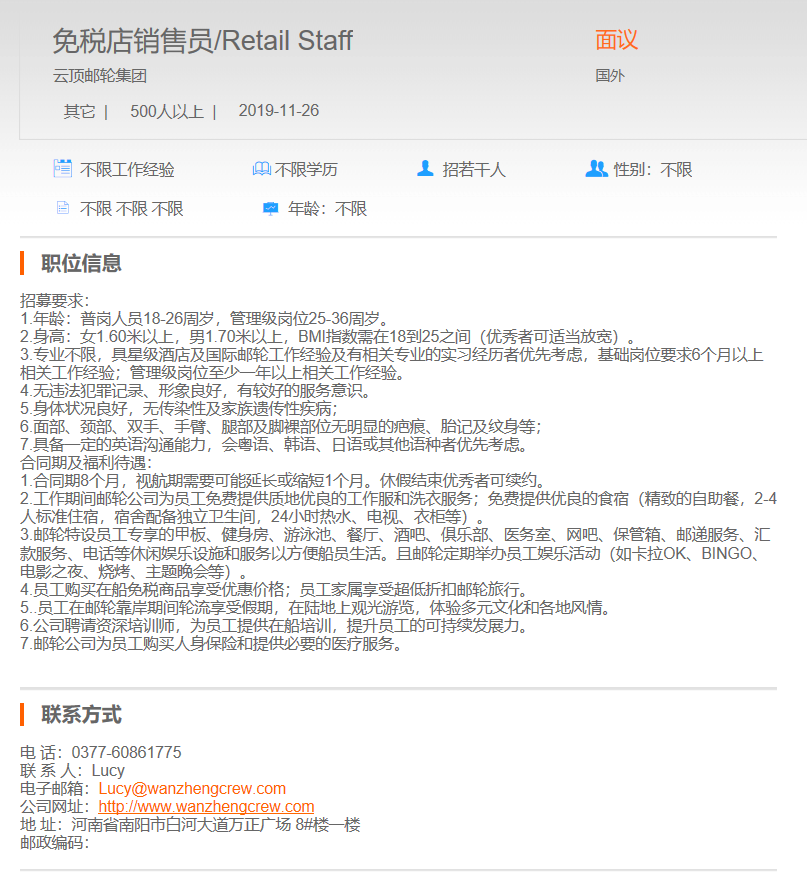Viewport: 807px width, 877px height.
Task: Click the two-person gender icon
Action: pos(596,168)
